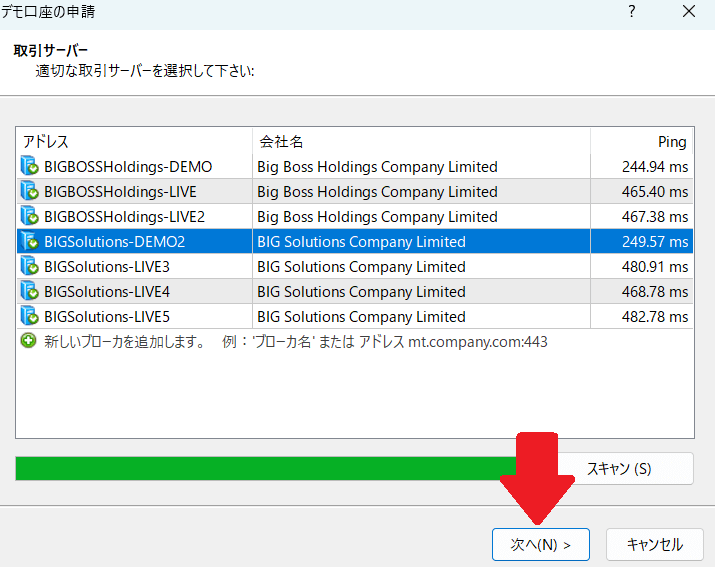Select the 482.78 ms ping value cell
This screenshot has height=567, width=715.
point(641,317)
